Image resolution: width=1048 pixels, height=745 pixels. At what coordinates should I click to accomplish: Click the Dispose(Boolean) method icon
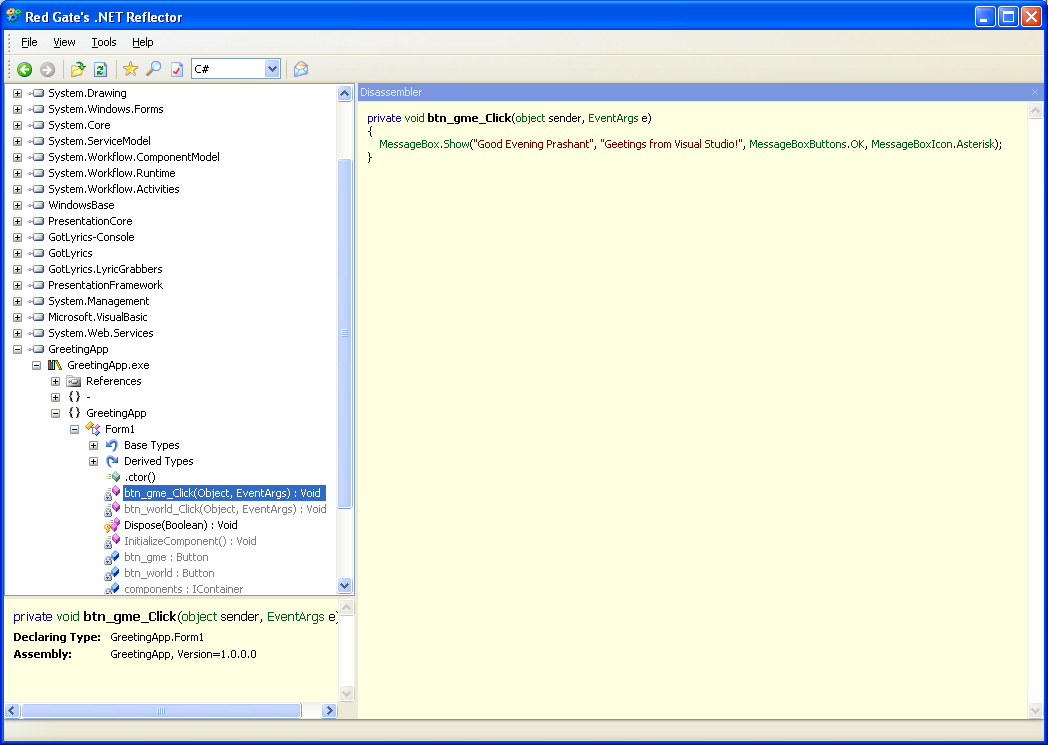coord(112,525)
